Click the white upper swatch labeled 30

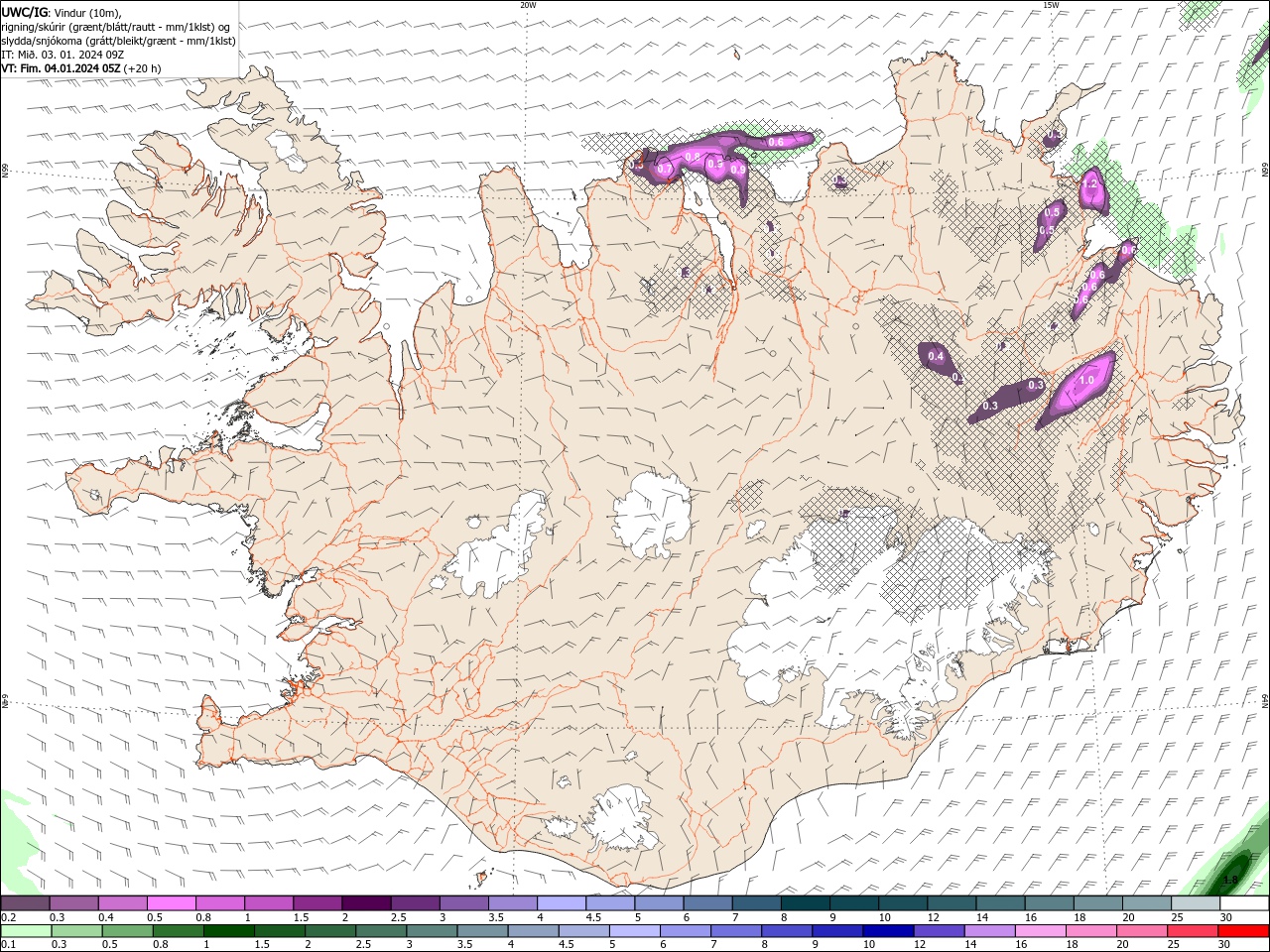coord(1245,902)
